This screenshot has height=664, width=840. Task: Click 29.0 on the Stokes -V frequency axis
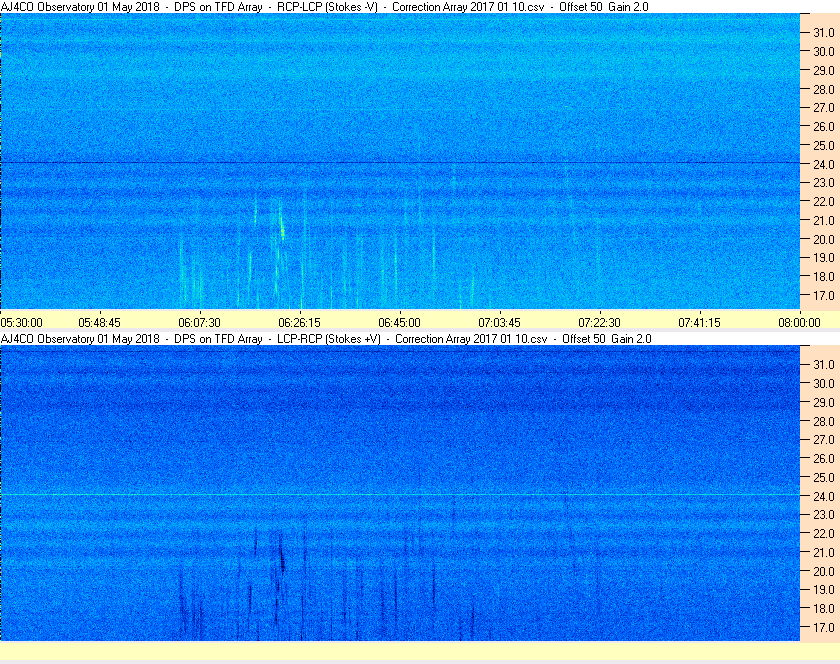tap(824, 70)
